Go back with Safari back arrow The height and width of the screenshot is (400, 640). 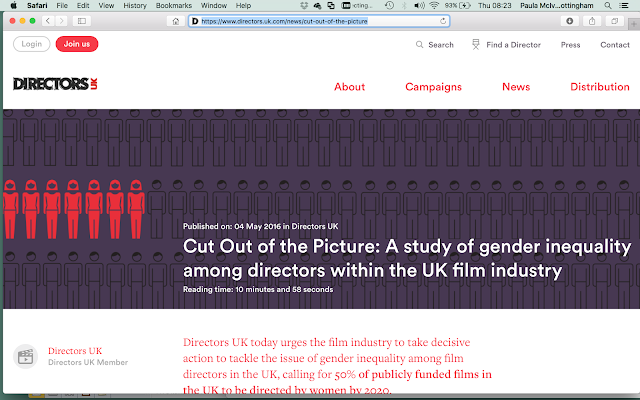click(x=48, y=21)
